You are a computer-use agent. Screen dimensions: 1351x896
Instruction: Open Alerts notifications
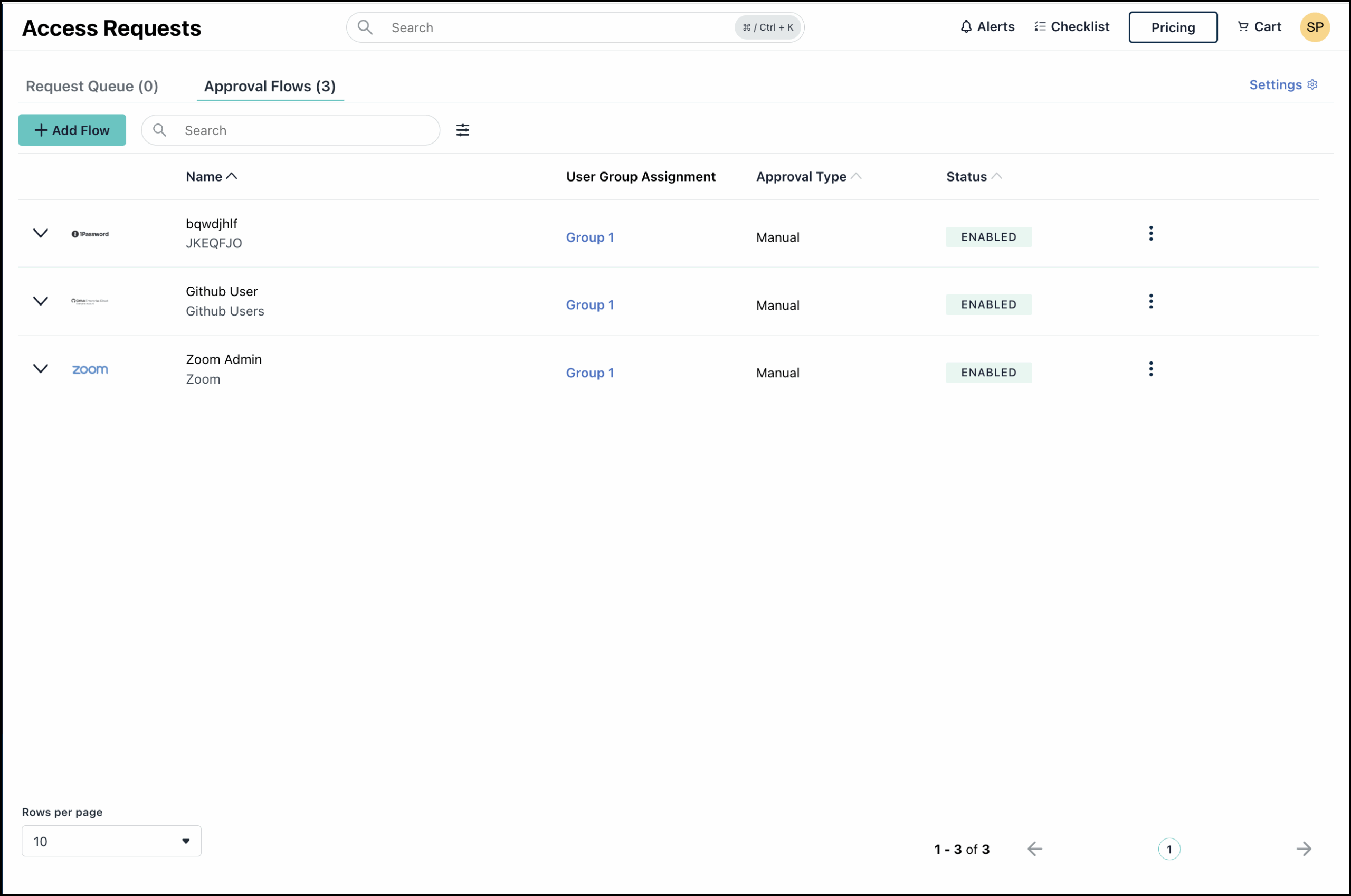click(x=987, y=26)
